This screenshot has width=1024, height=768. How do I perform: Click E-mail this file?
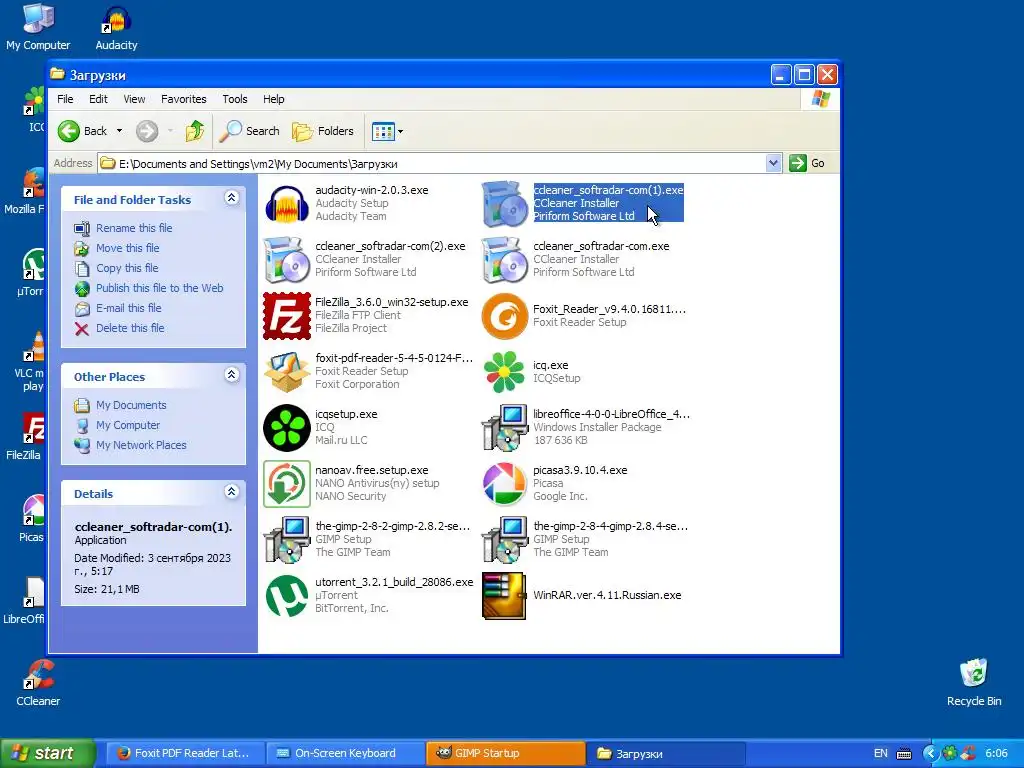pyautogui.click(x=129, y=308)
